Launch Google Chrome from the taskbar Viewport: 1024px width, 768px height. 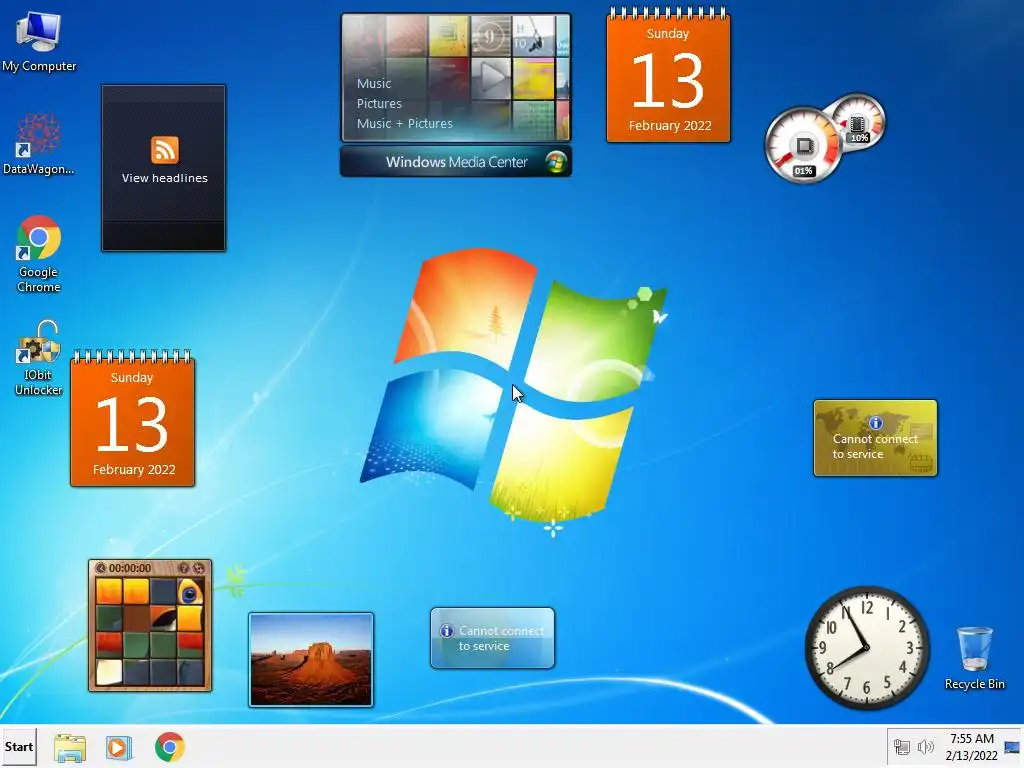170,747
